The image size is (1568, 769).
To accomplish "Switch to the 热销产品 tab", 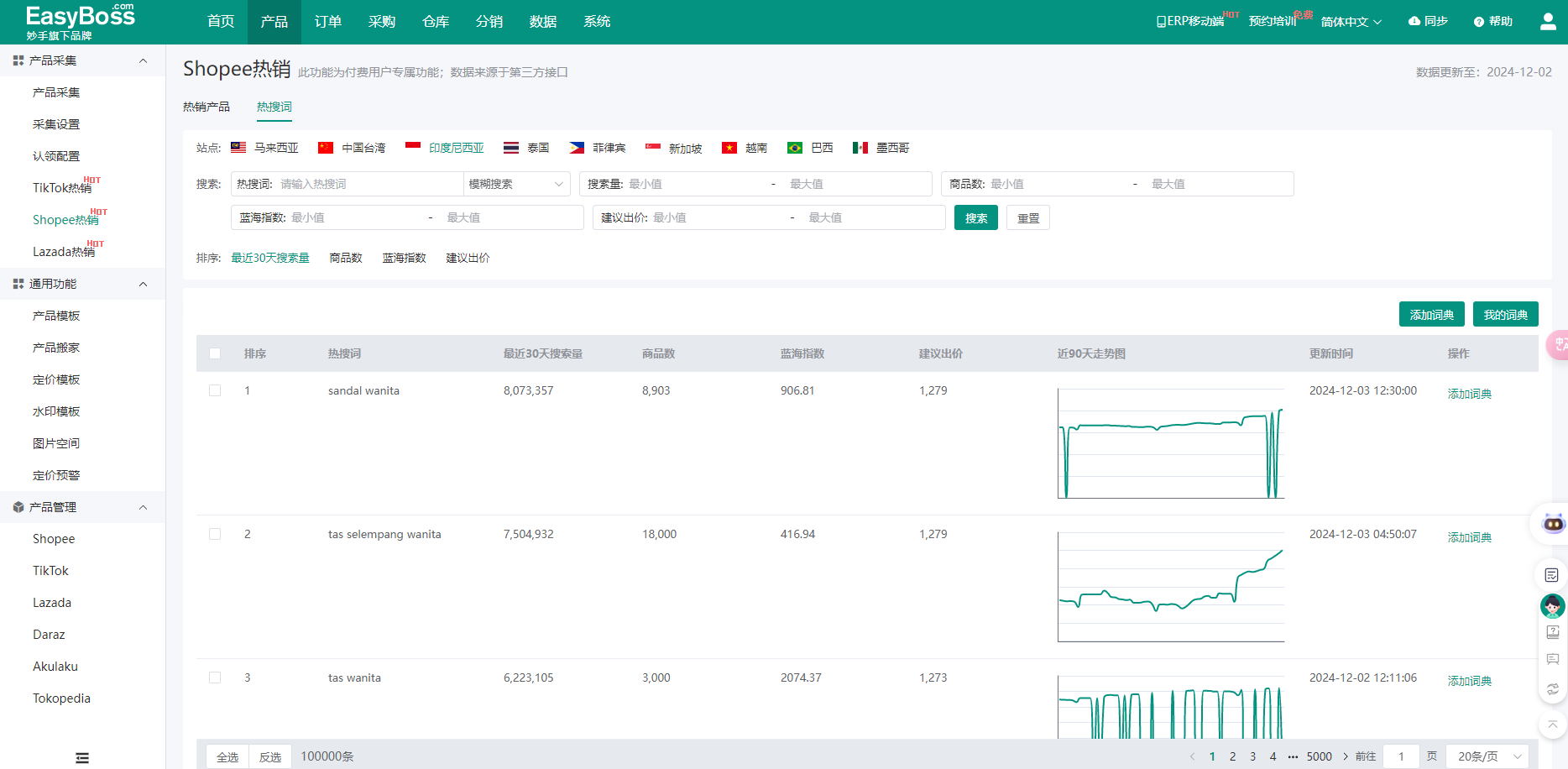I will [x=206, y=107].
